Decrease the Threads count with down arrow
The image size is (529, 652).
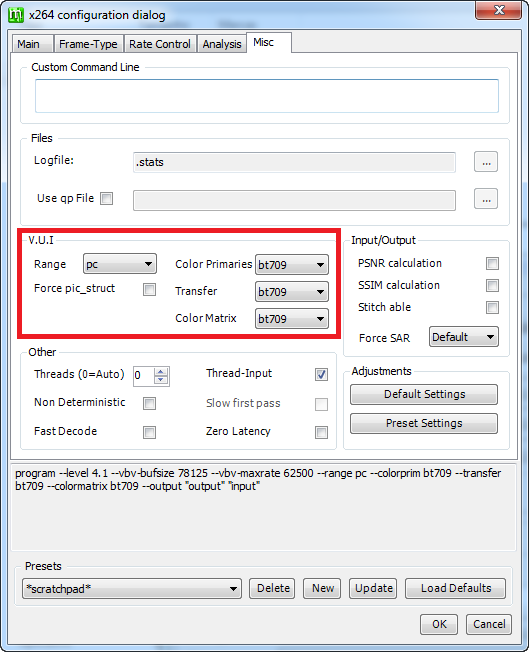(x=161, y=380)
